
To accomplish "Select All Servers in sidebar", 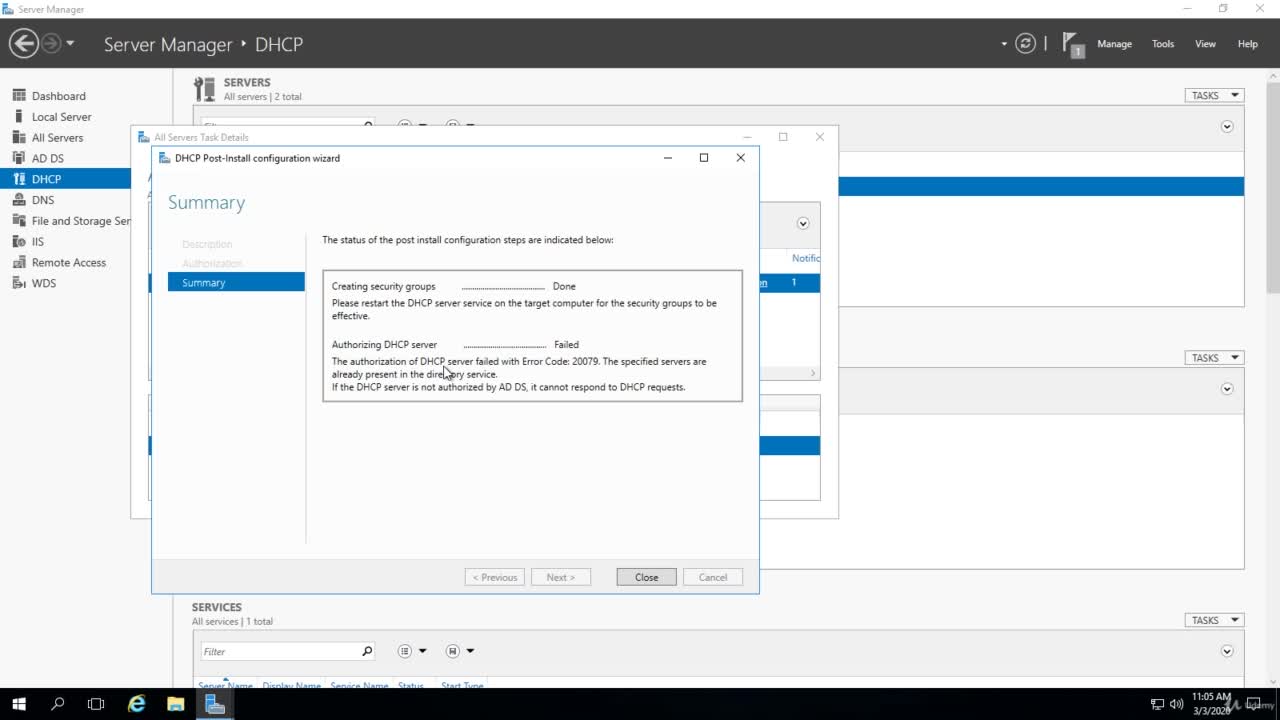I will (x=57, y=138).
